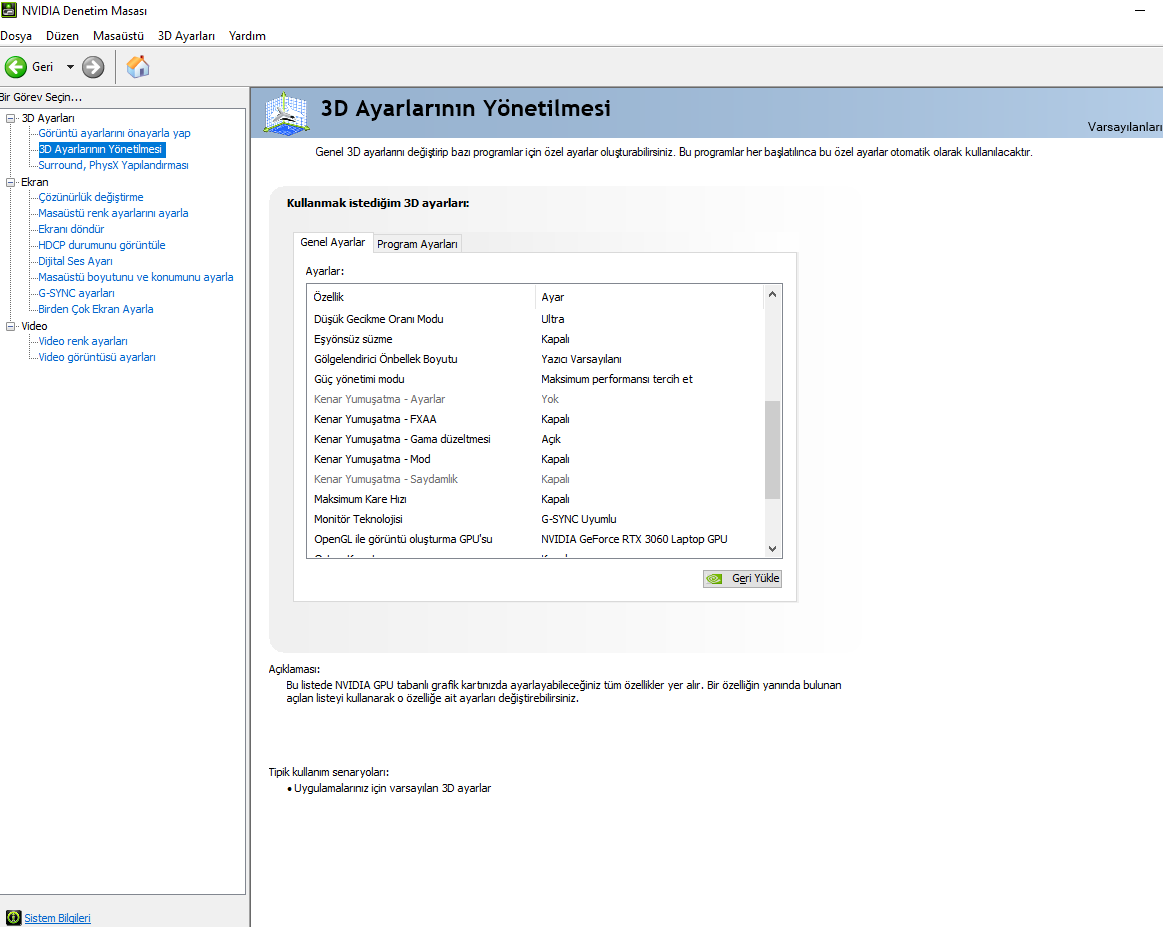Select the Monitör Teknolojisi row
1163x927 pixels.
[535, 519]
